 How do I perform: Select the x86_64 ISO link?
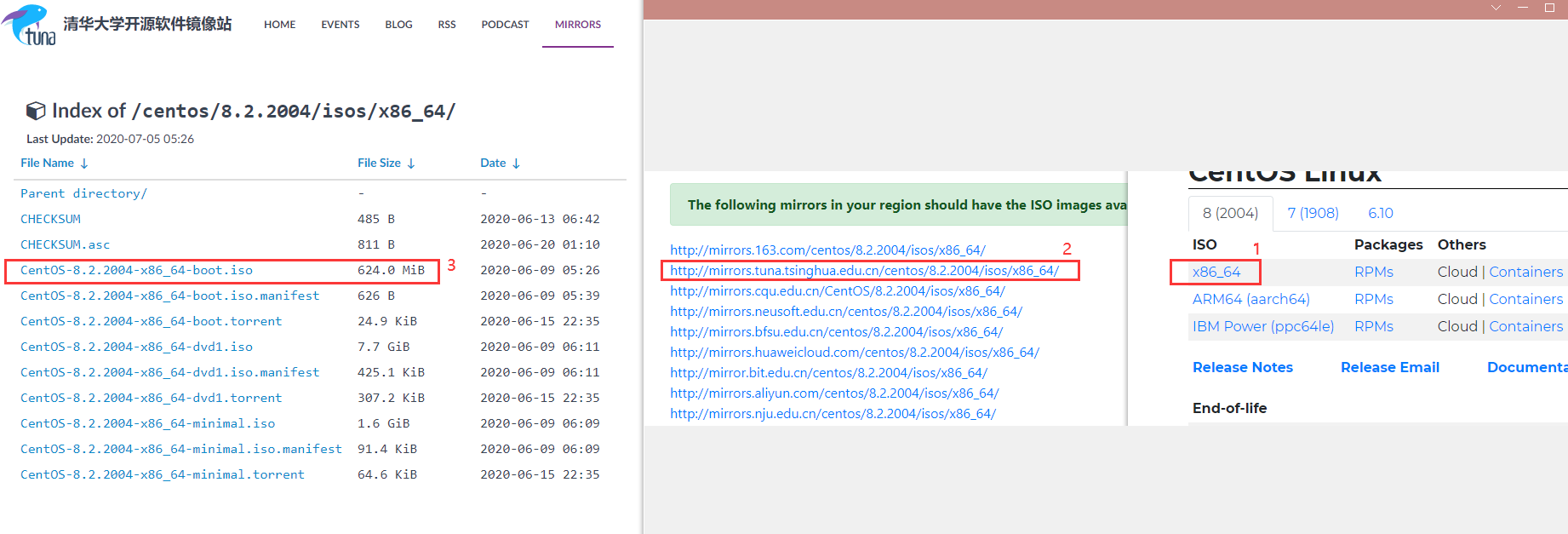point(1216,273)
